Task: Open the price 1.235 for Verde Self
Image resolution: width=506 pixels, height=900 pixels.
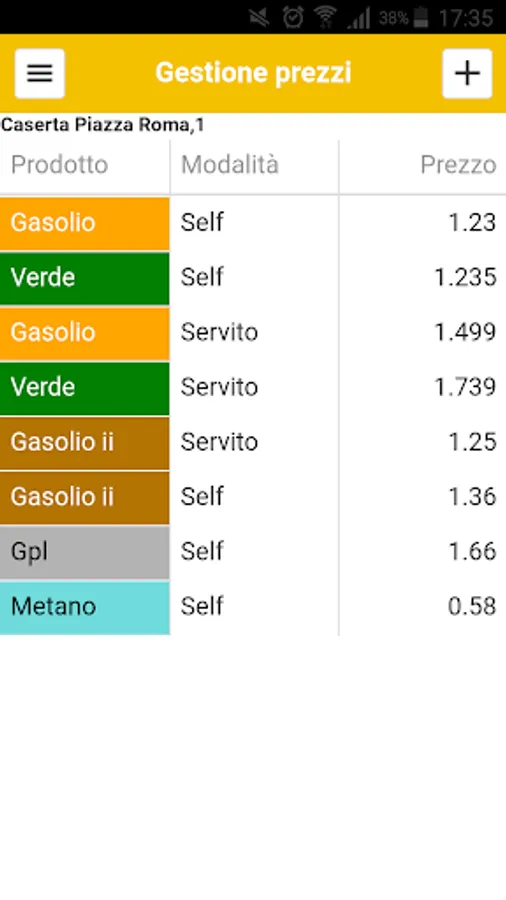Action: click(x=465, y=277)
